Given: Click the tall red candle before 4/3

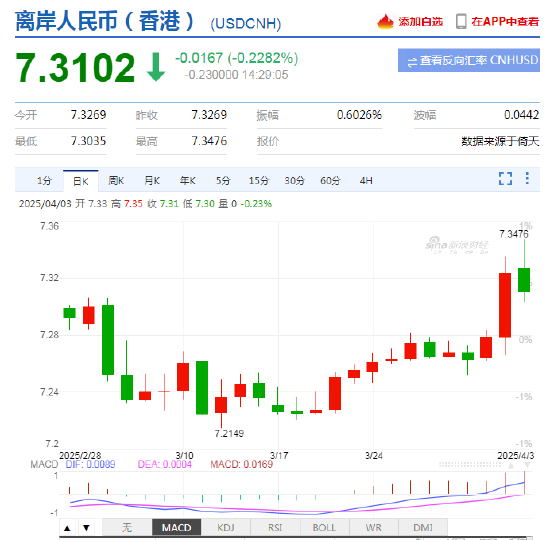Looking at the screenshot, I should click(505, 305).
